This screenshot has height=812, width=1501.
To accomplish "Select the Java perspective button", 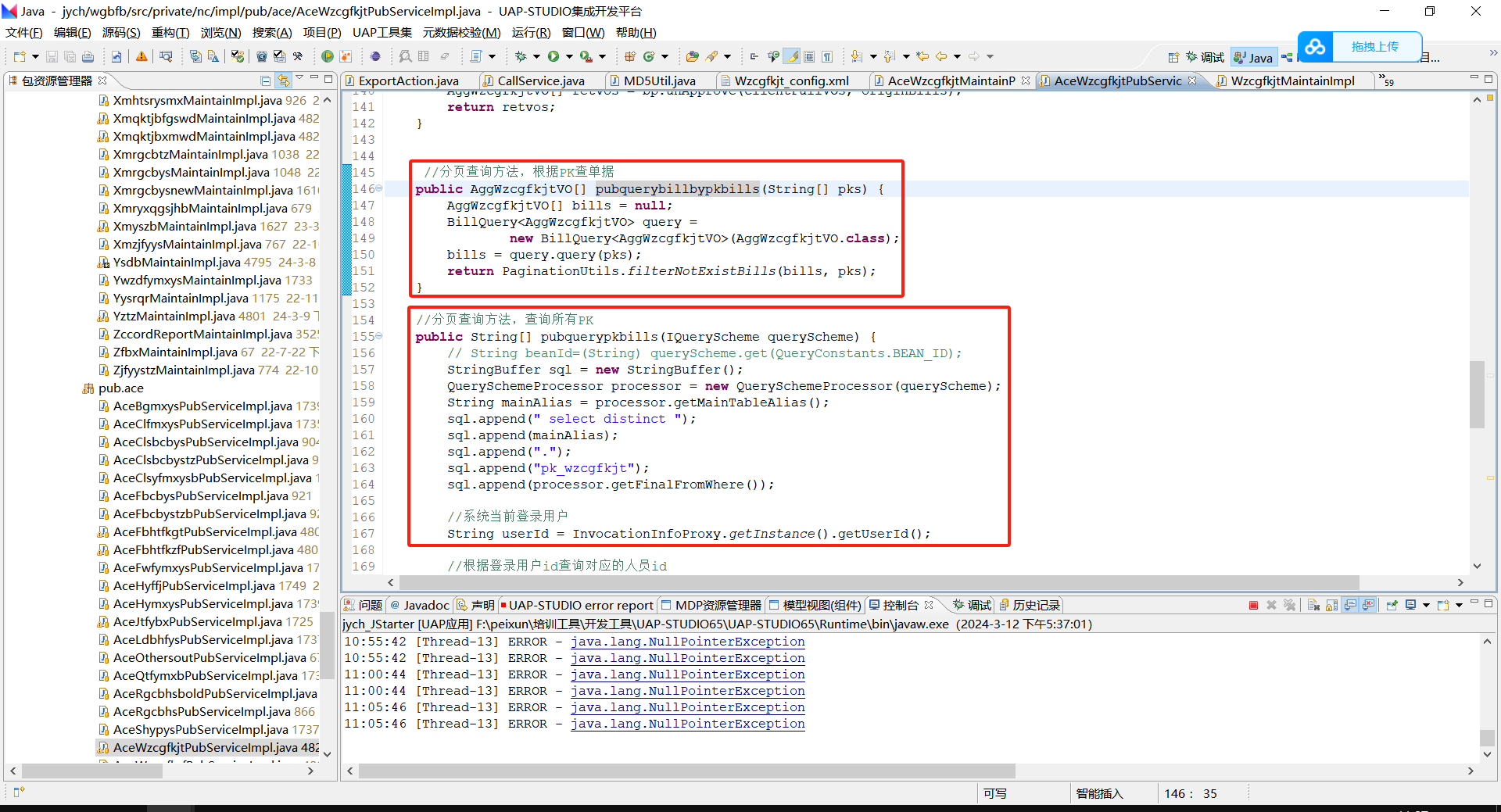I will 1253,57.
